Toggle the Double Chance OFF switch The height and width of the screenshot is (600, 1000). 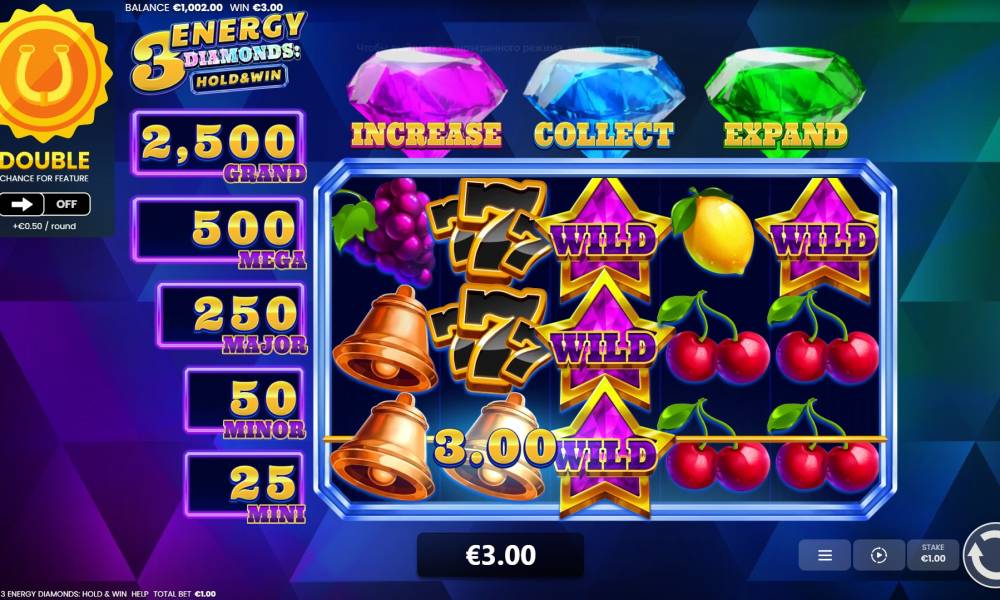click(x=66, y=204)
